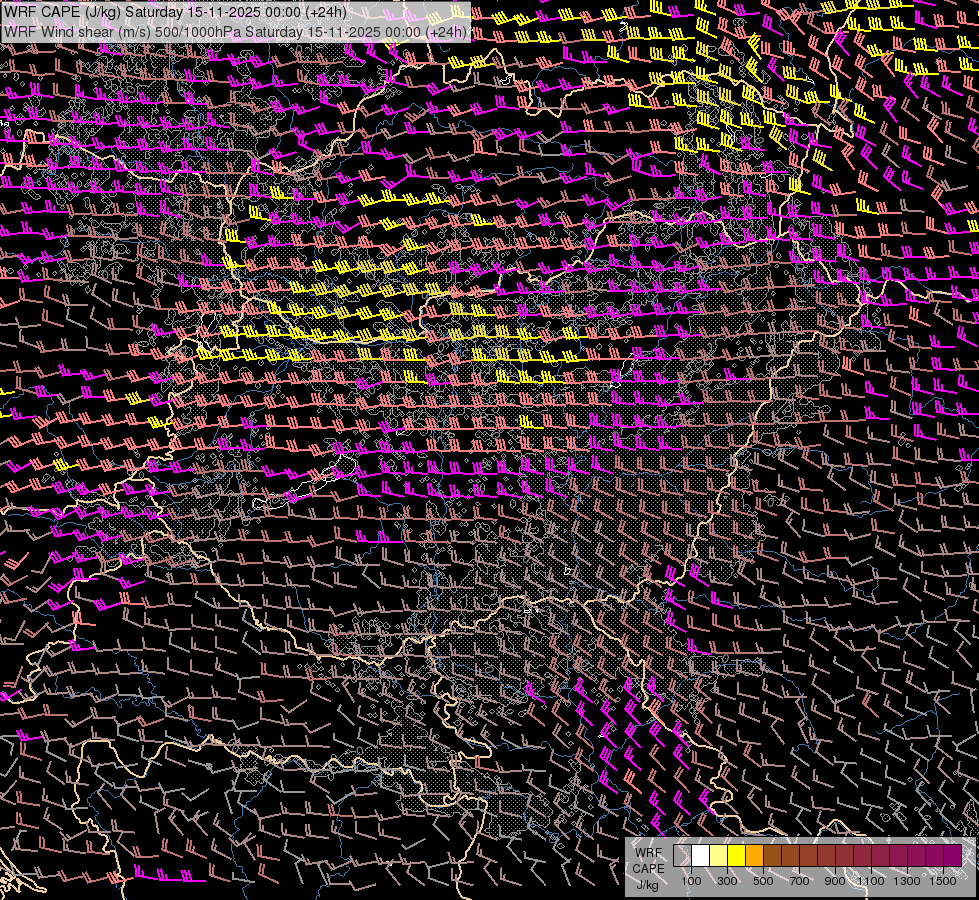Click the 300 value on the legend

coord(727,881)
